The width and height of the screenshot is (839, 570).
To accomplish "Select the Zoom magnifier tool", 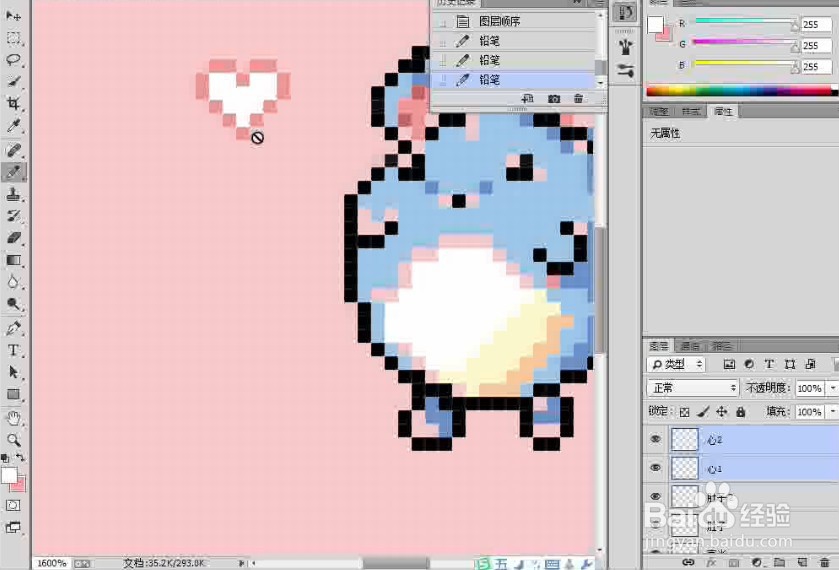I will point(13,440).
